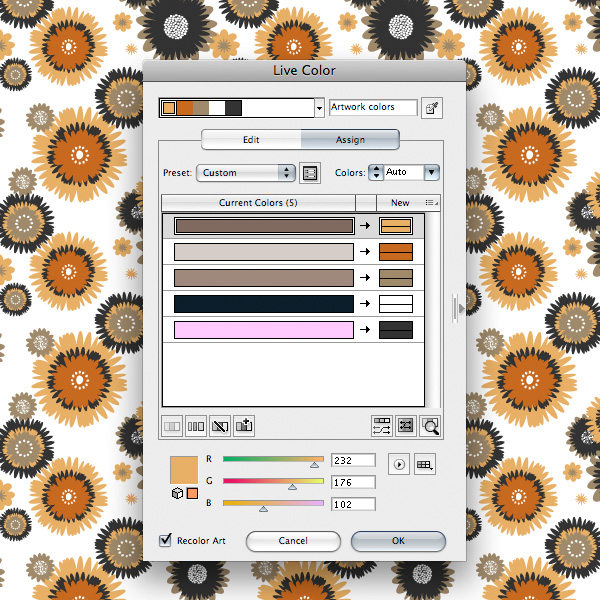Click the G green slider track

(x=273, y=481)
